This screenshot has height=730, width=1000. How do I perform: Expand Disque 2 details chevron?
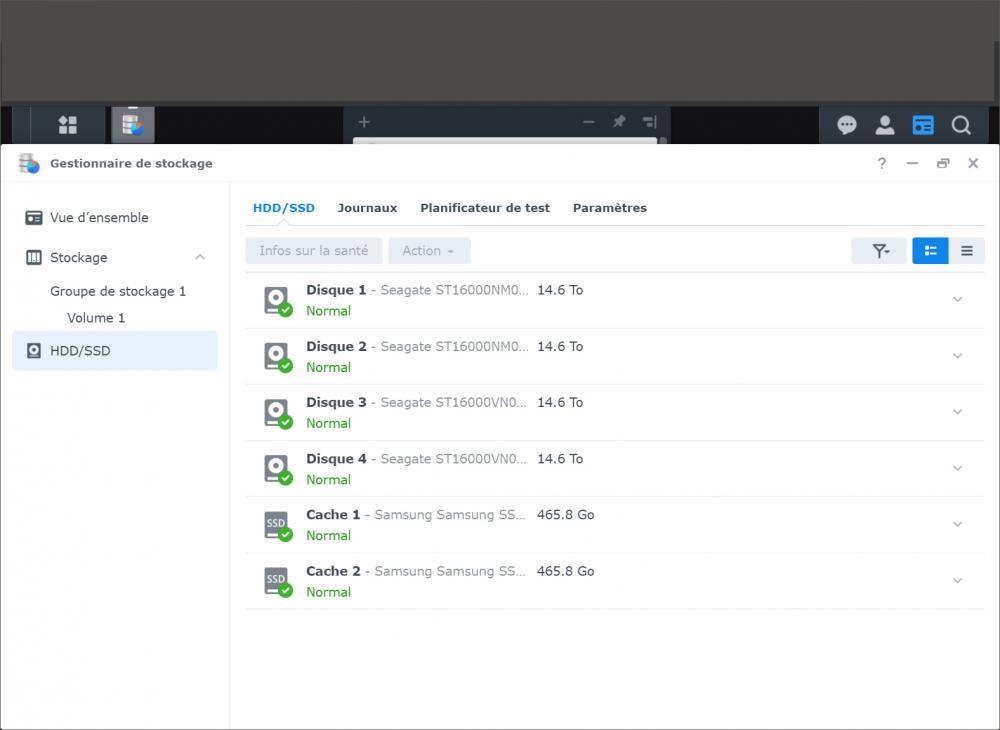[957, 356]
